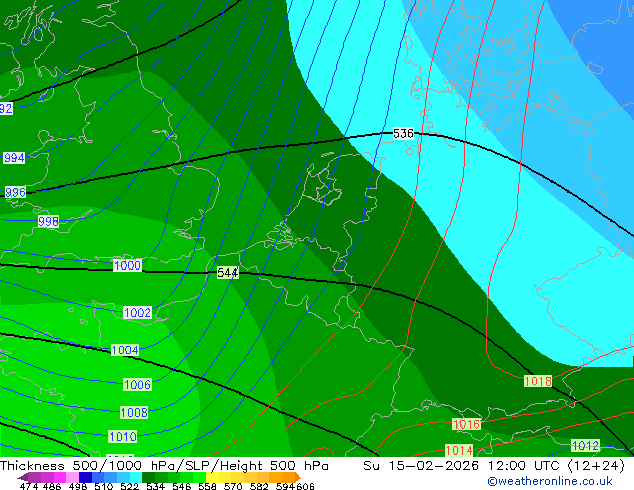This screenshot has height=490, width=634.
Task: Click the legend value 546
Action: click(182, 486)
